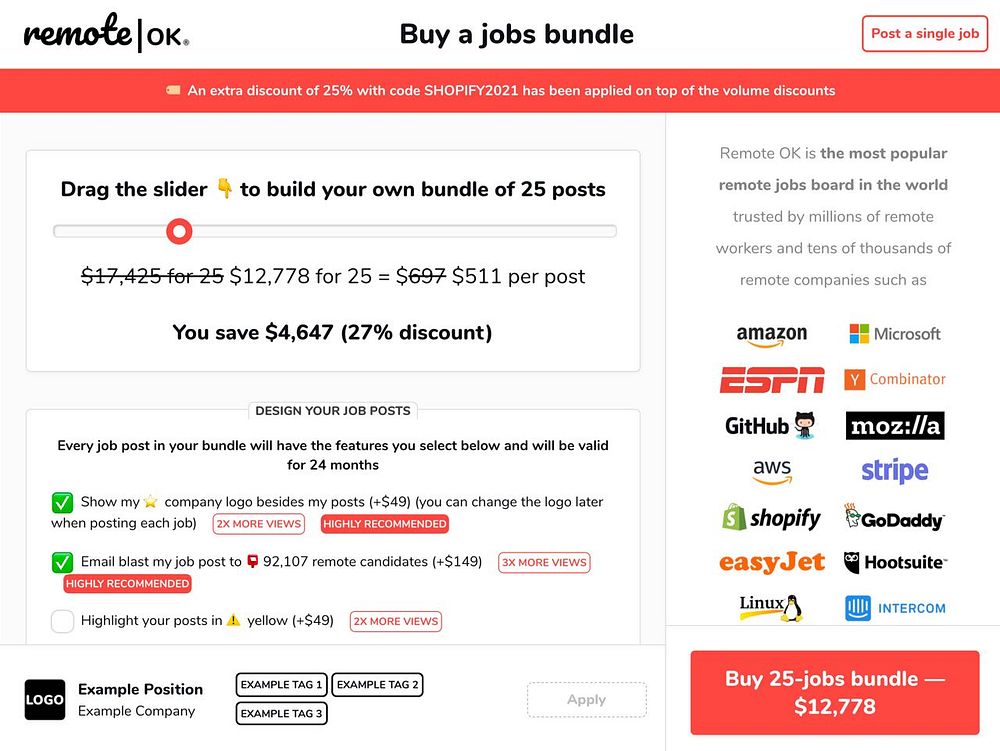Click the red bundle slider handle
The image size is (1000, 751).
click(x=179, y=232)
